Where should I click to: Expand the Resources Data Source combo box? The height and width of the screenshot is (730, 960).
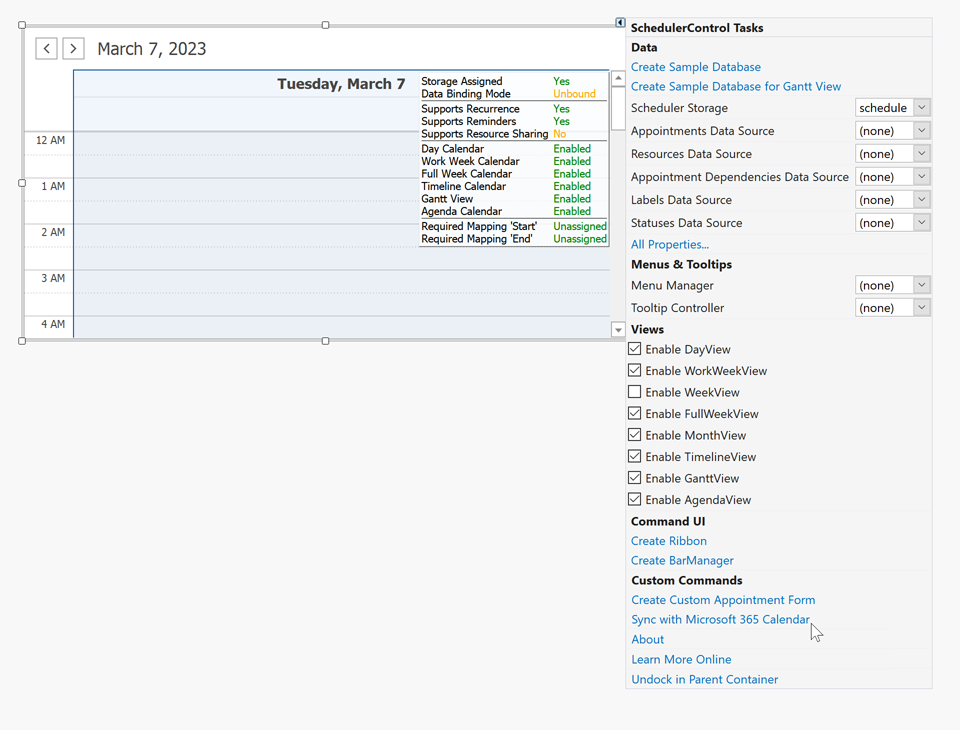tap(921, 153)
